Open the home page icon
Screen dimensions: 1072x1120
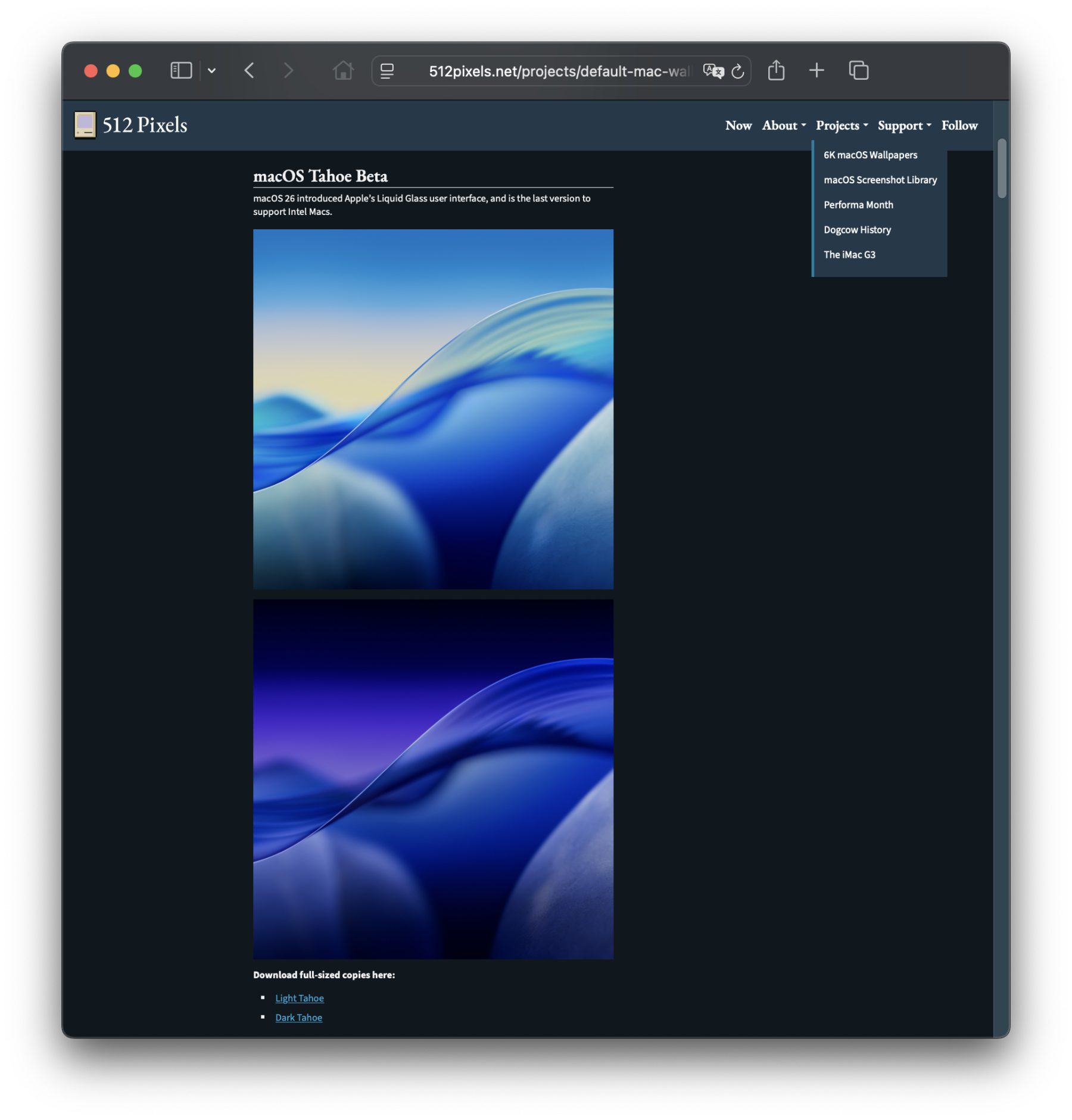(x=343, y=71)
